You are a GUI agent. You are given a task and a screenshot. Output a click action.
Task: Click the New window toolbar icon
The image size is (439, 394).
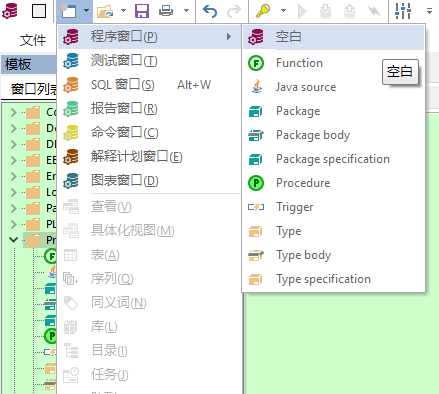coord(68,11)
